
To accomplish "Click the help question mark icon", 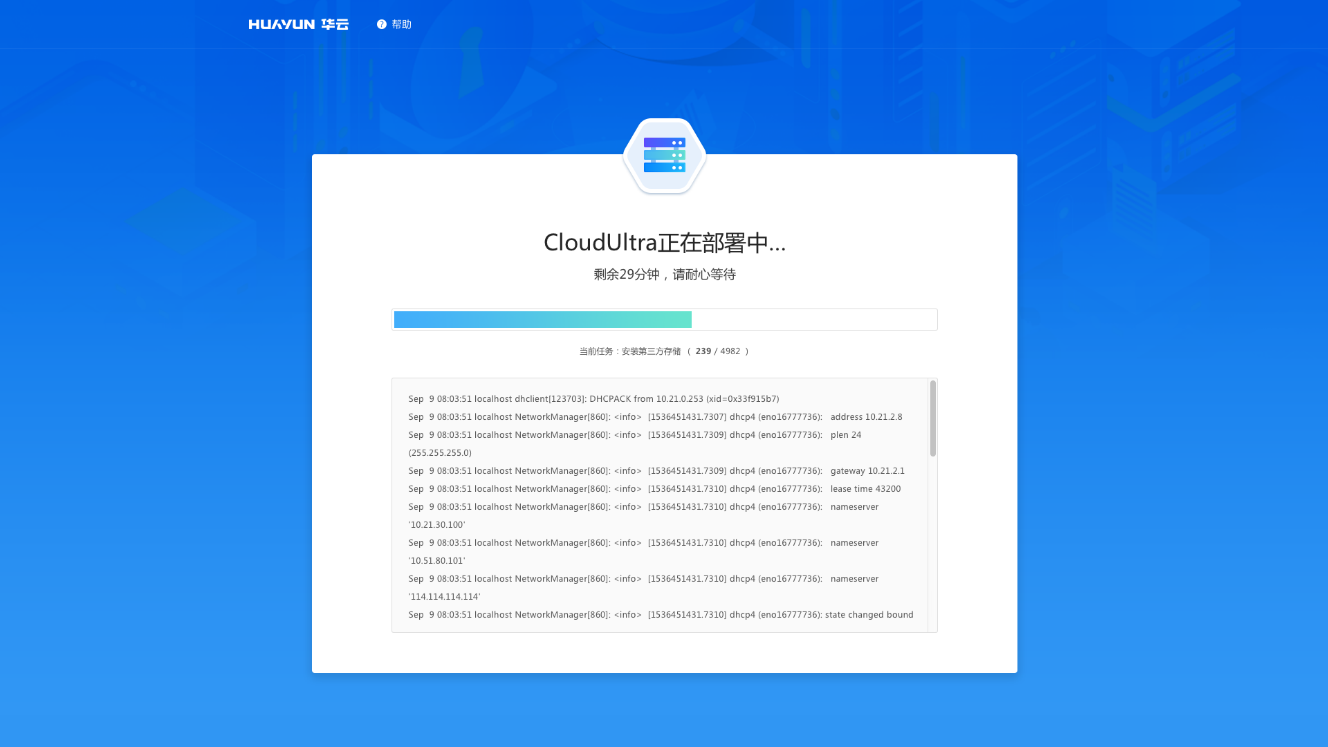I will coord(382,24).
